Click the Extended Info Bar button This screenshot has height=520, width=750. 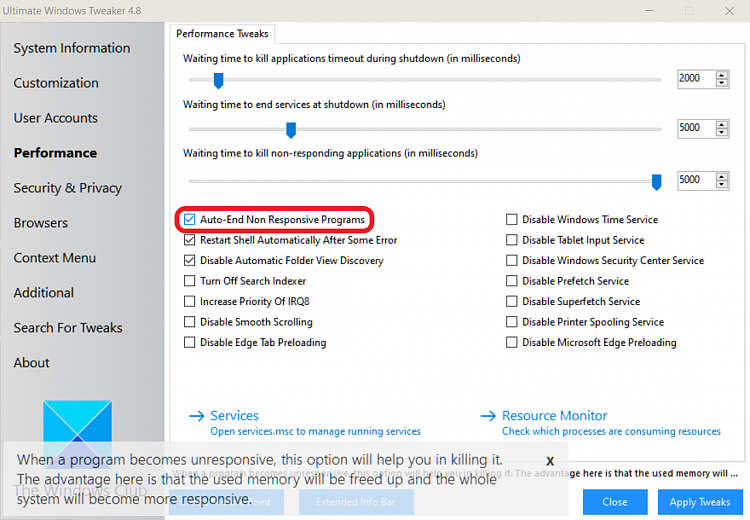coord(356,502)
